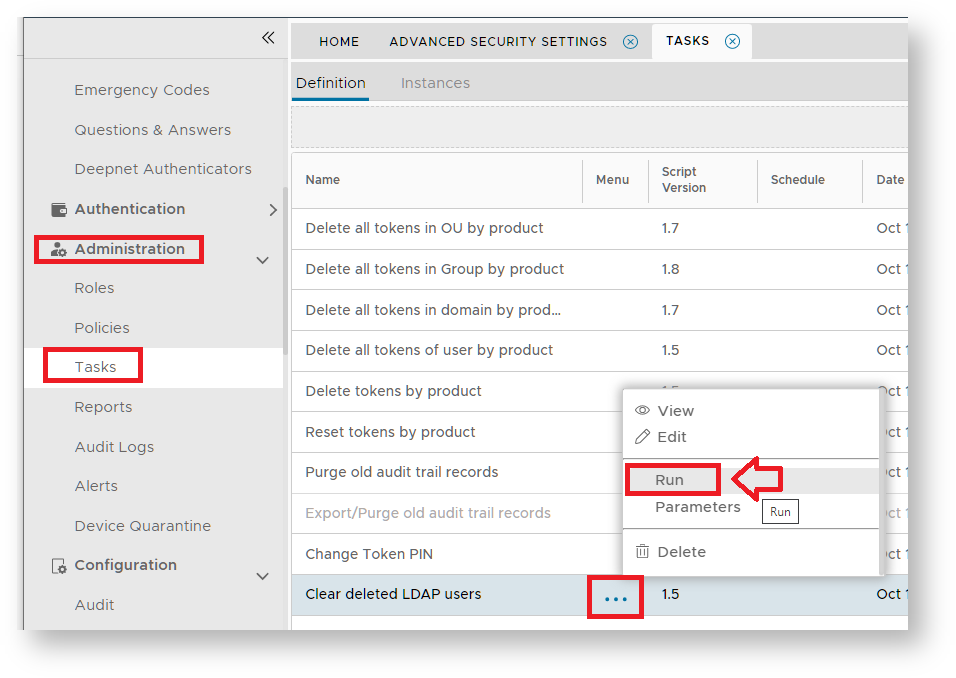Click the pencil Edit icon in context menu
Viewport: 956px width, 678px height.
coord(642,437)
